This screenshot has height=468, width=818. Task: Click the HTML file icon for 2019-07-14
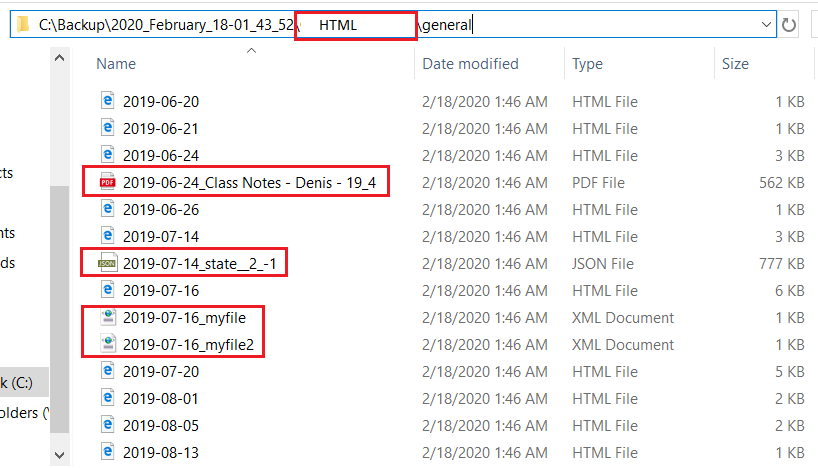pyautogui.click(x=107, y=236)
